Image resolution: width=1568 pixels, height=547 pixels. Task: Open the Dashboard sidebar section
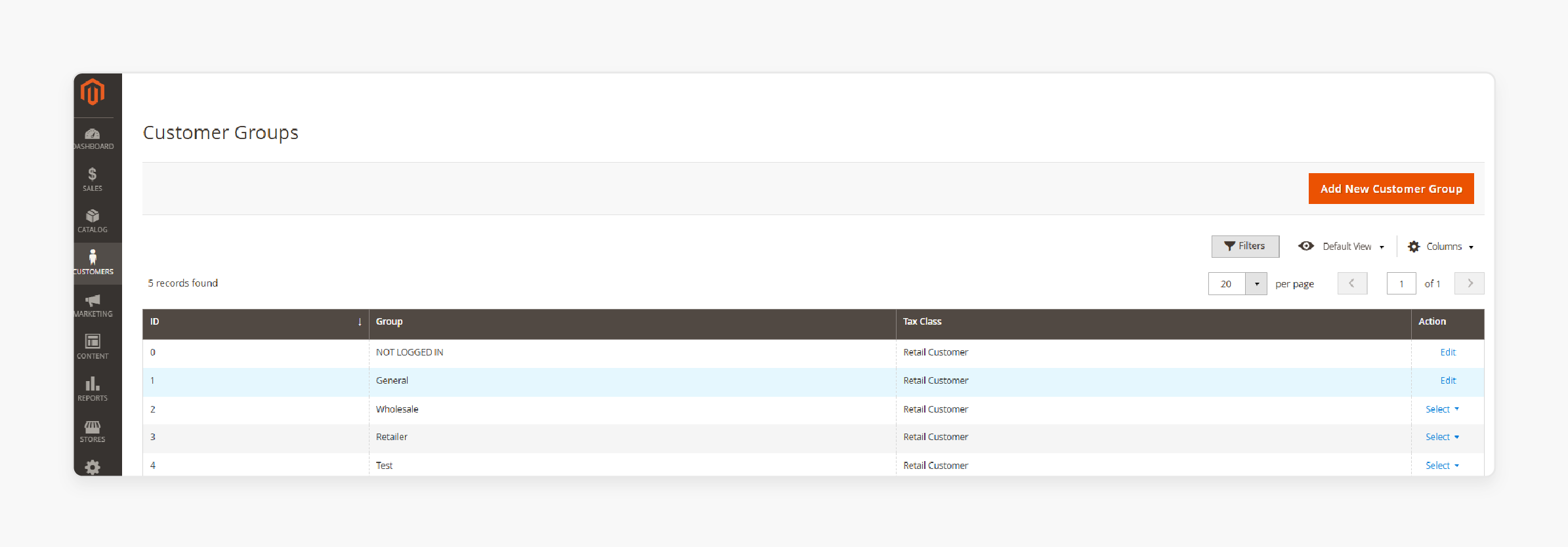(93, 139)
